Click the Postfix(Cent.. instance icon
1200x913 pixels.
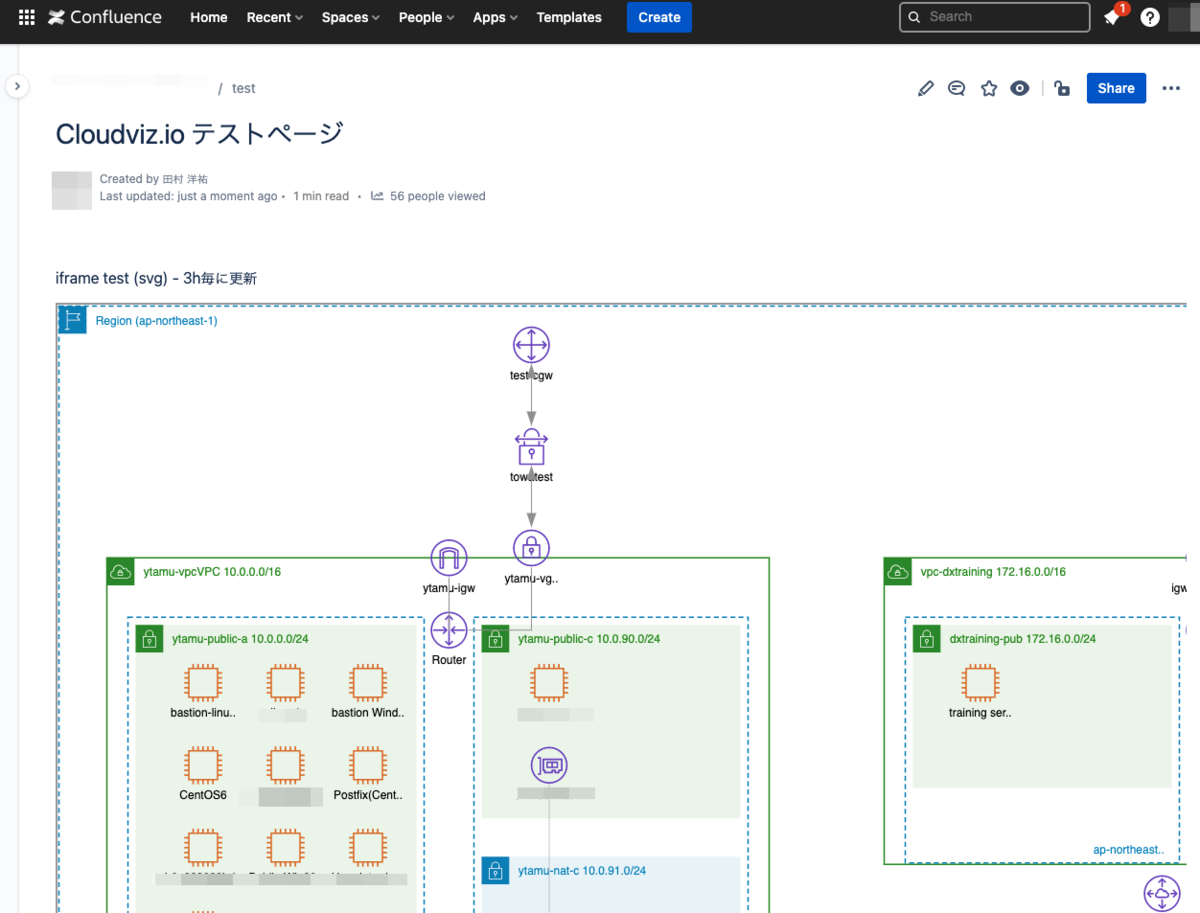(x=367, y=766)
